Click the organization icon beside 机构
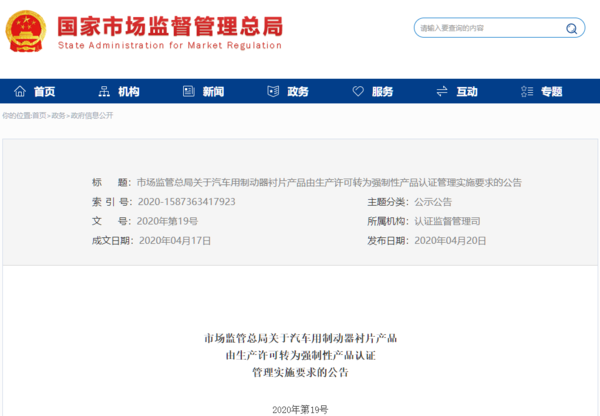The image size is (600, 416). click(x=105, y=91)
